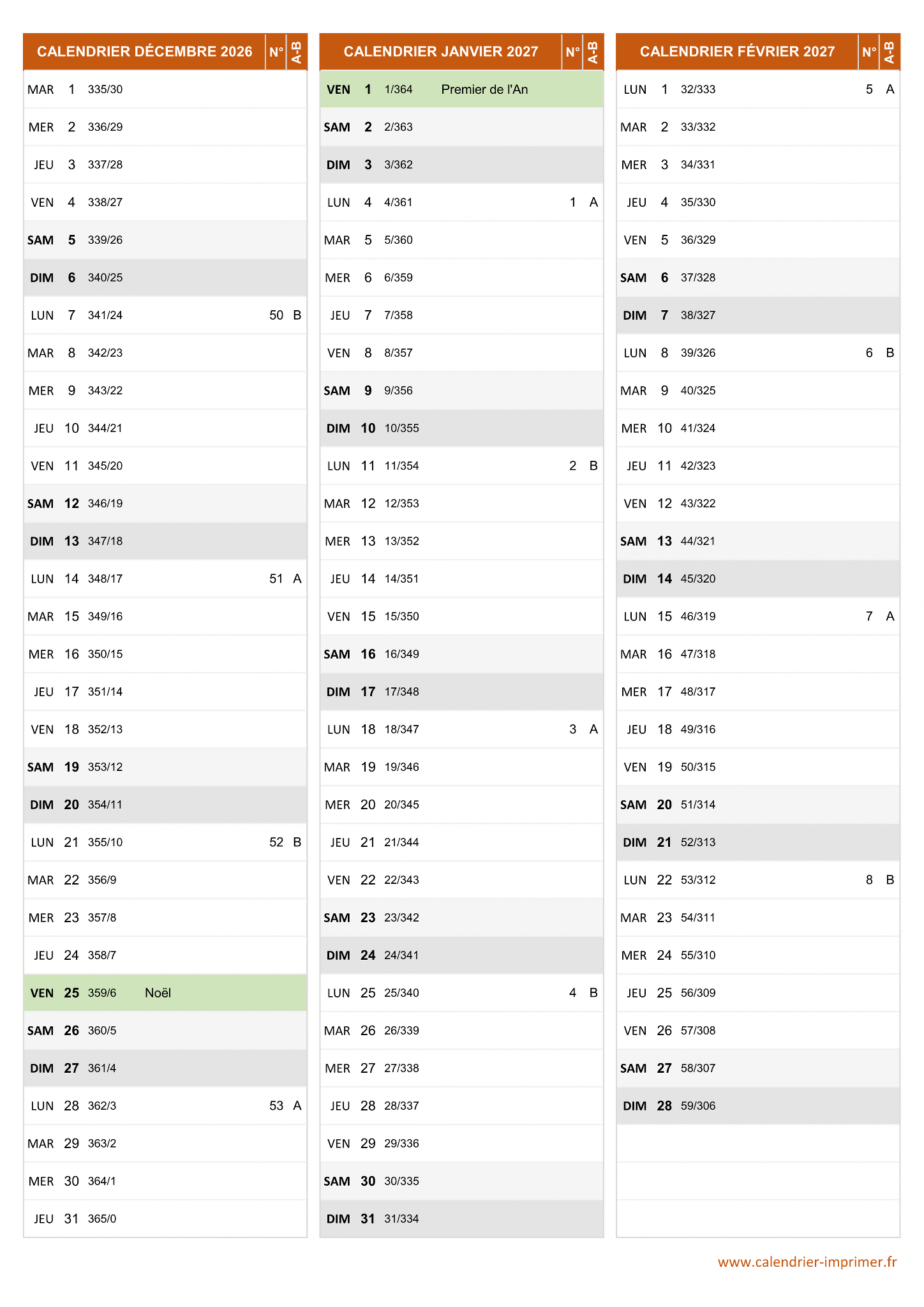Click Monday January 4 week 1 row
Screen dimensions: 924x1307
click(x=462, y=202)
